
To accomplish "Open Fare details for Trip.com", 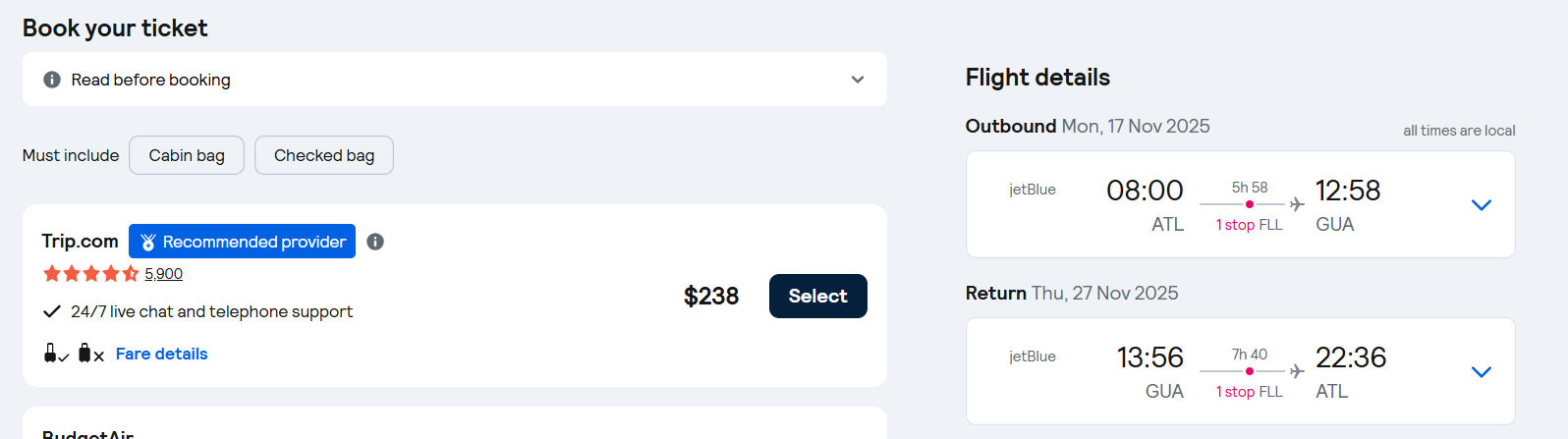I will coord(161,354).
